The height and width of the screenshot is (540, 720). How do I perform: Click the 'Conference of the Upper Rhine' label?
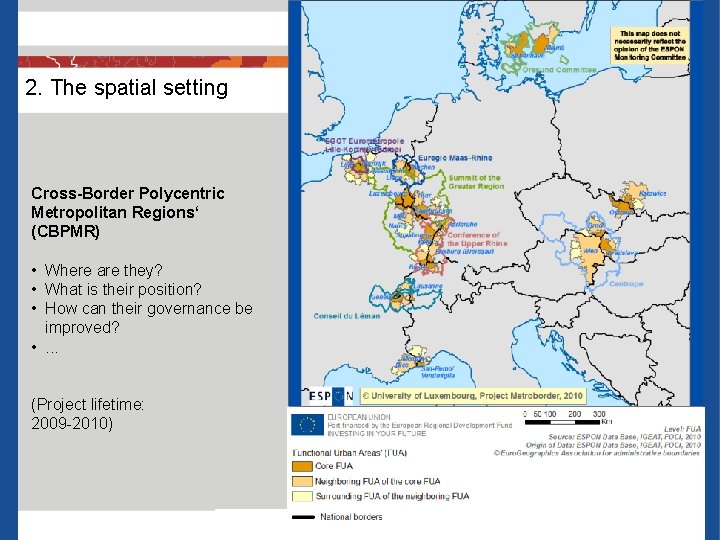(477, 239)
